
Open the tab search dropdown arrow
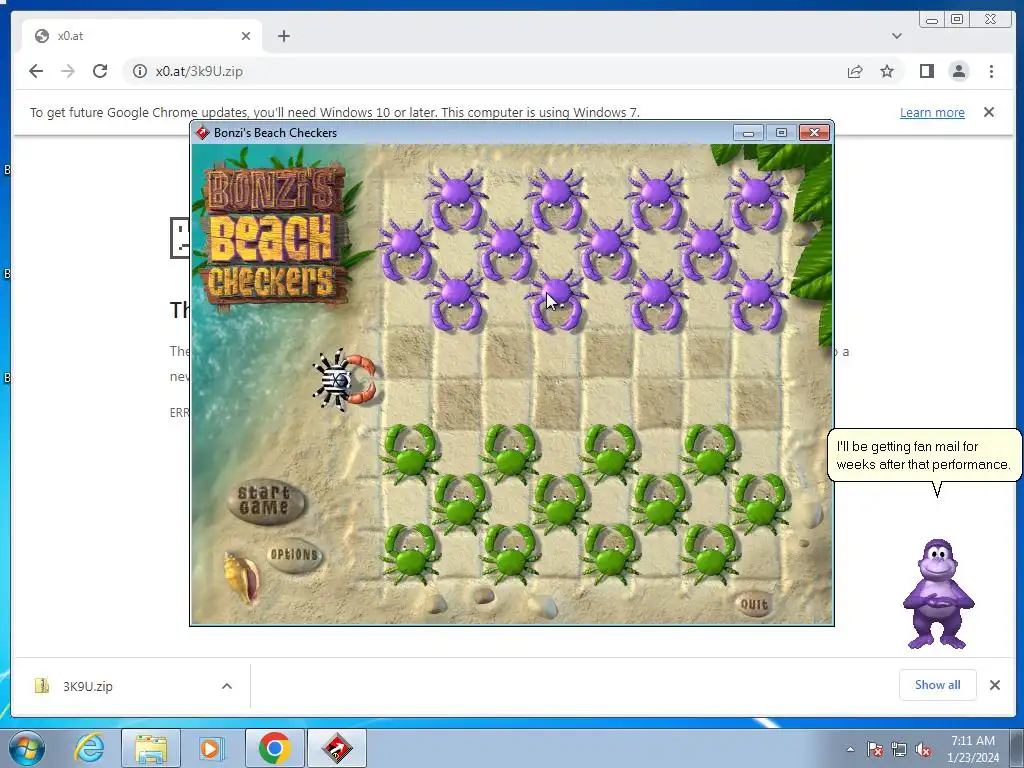pyautogui.click(x=897, y=36)
